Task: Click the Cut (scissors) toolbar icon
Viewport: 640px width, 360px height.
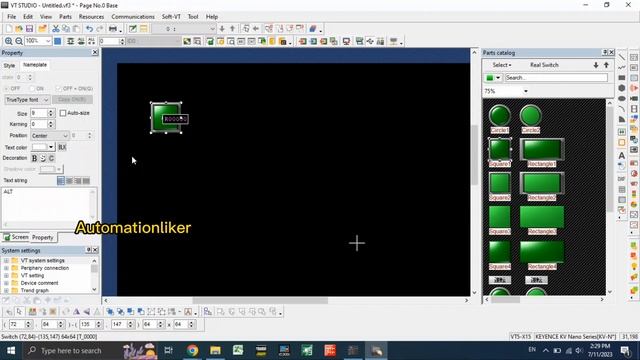Action: tap(56, 29)
